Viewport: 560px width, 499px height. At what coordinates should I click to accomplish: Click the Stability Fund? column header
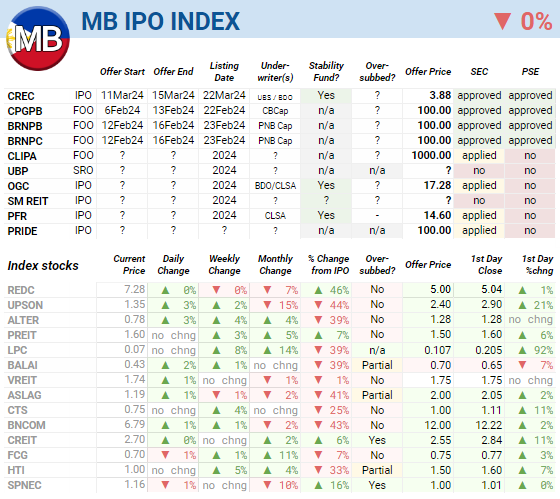326,71
